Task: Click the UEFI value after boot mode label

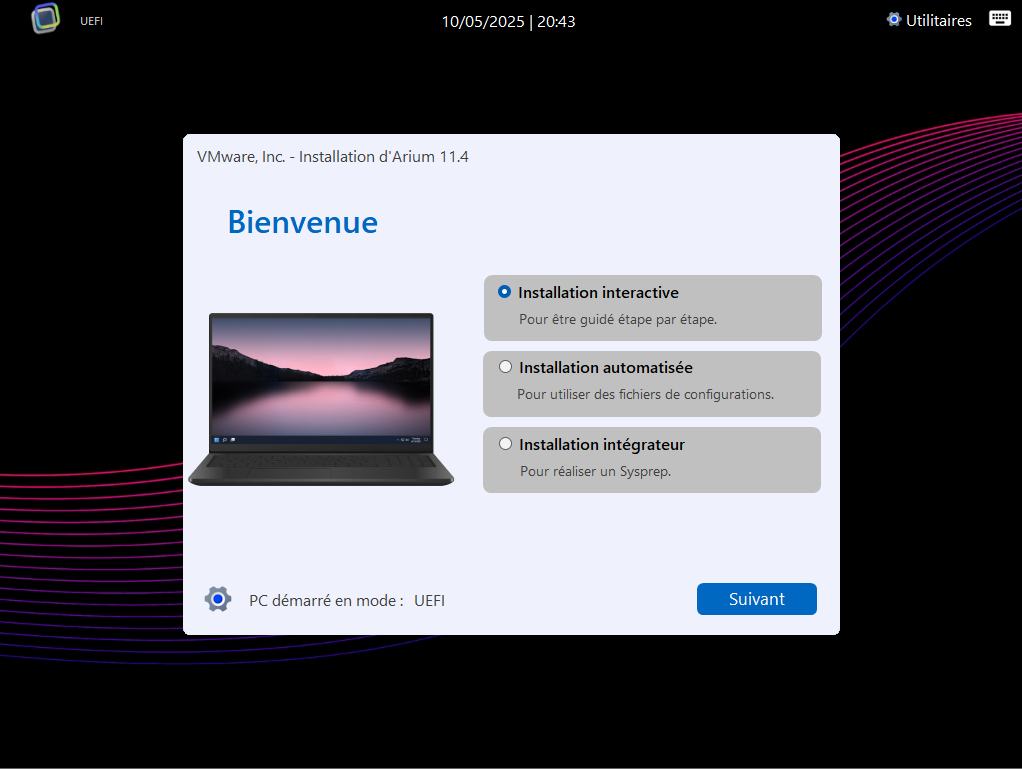Action: 430,600
